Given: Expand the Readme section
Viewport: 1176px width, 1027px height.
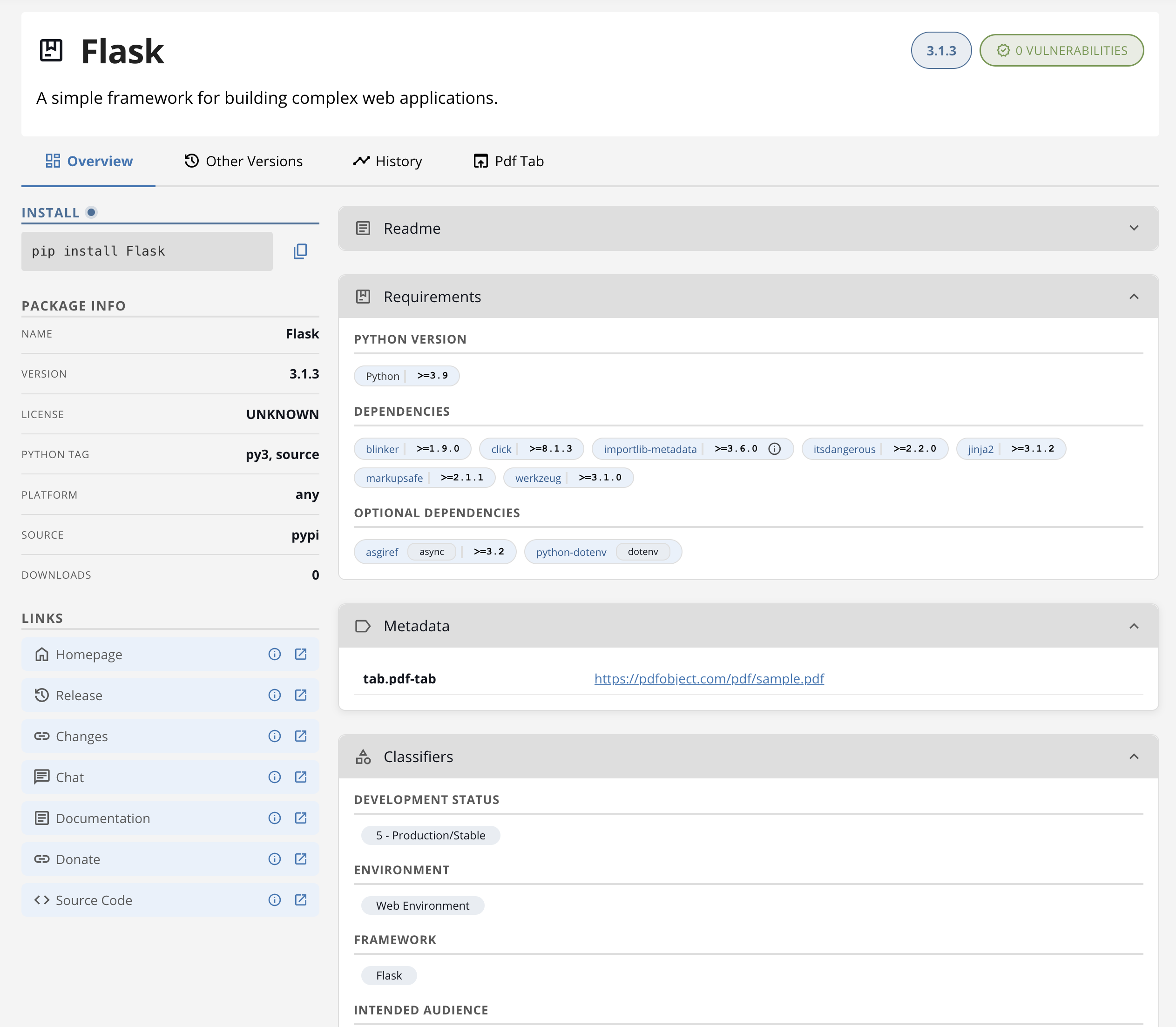Looking at the screenshot, I should click(1134, 228).
